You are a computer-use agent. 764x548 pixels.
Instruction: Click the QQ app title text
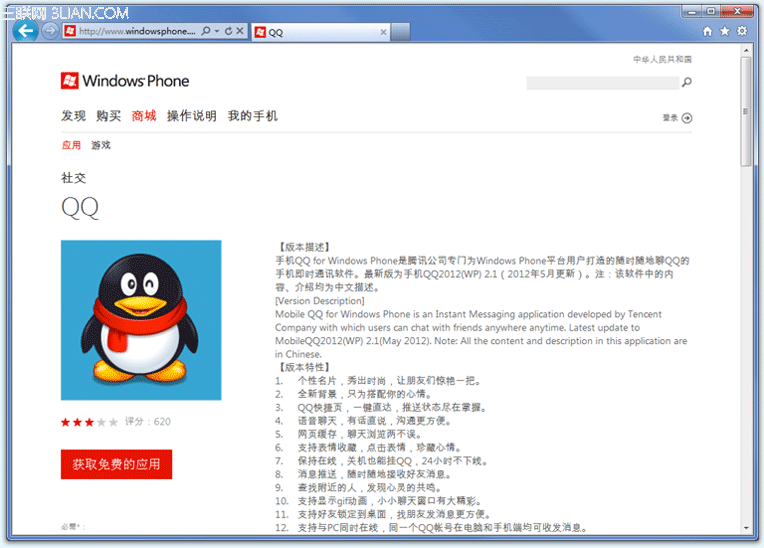click(80, 208)
